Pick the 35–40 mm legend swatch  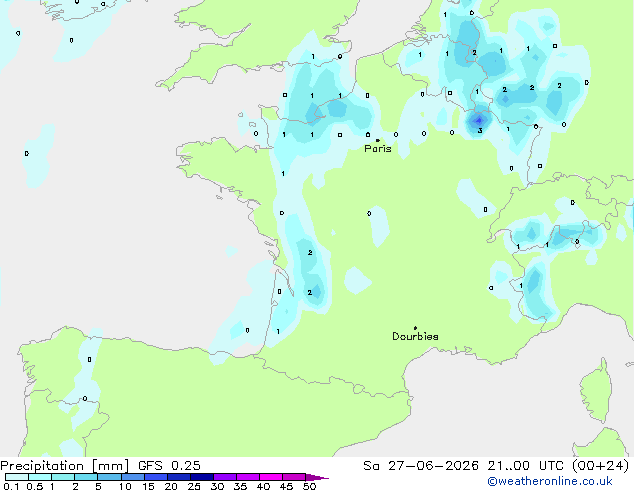click(247, 477)
